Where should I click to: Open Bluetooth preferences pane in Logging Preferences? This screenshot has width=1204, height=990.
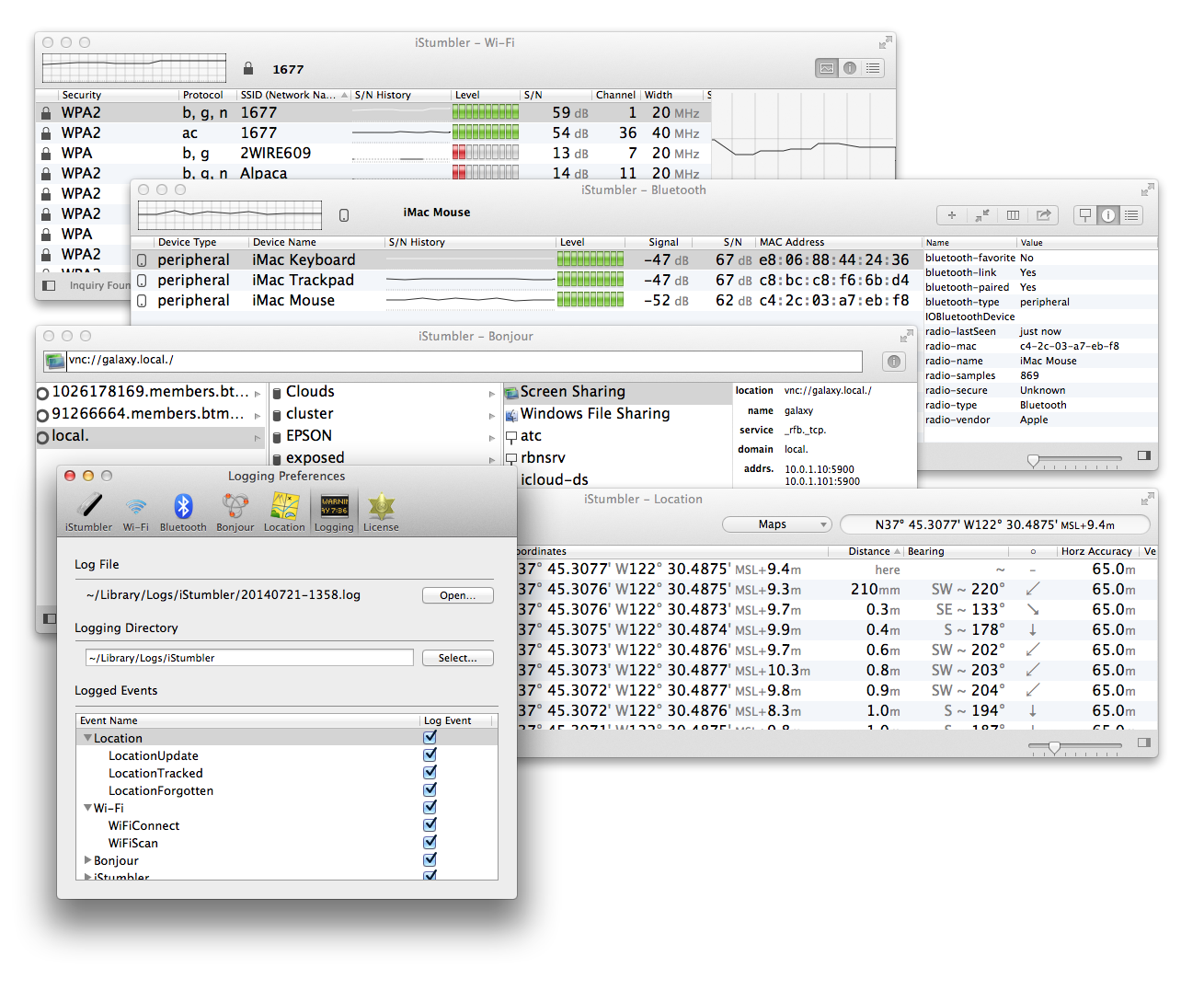pos(183,512)
